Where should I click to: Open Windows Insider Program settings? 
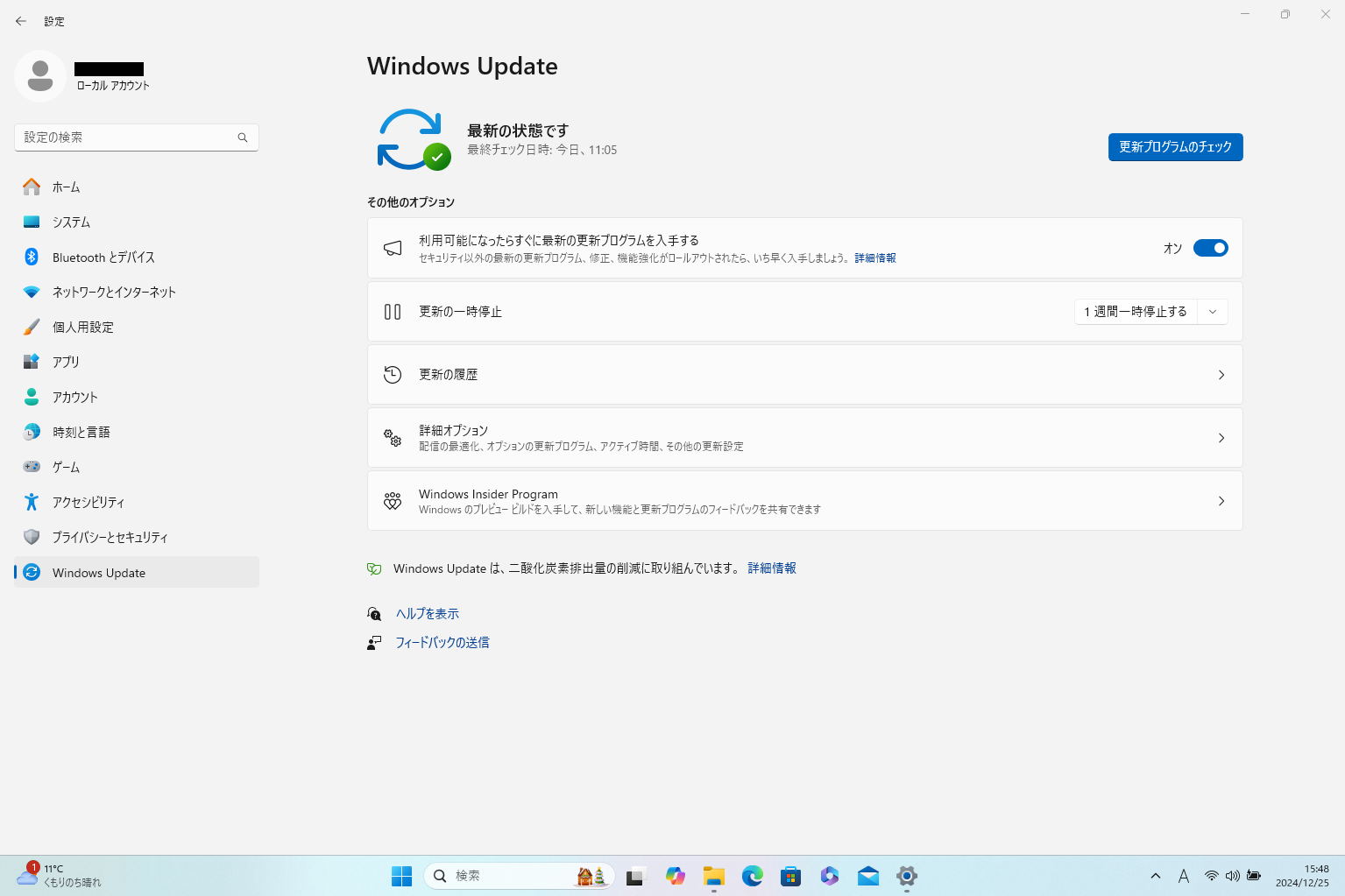coord(804,501)
